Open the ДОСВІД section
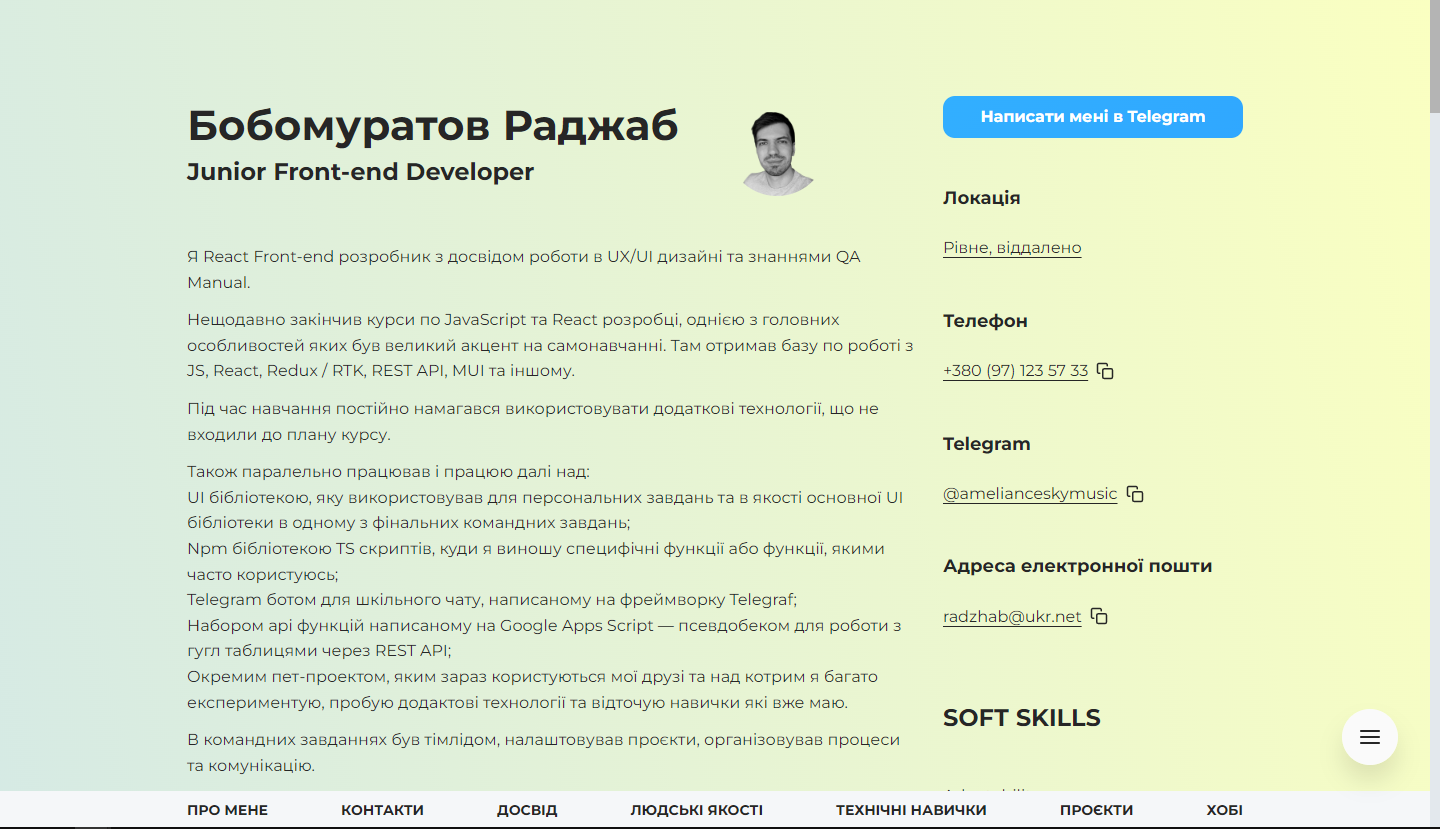Image resolution: width=1440 pixels, height=829 pixels. 528,810
